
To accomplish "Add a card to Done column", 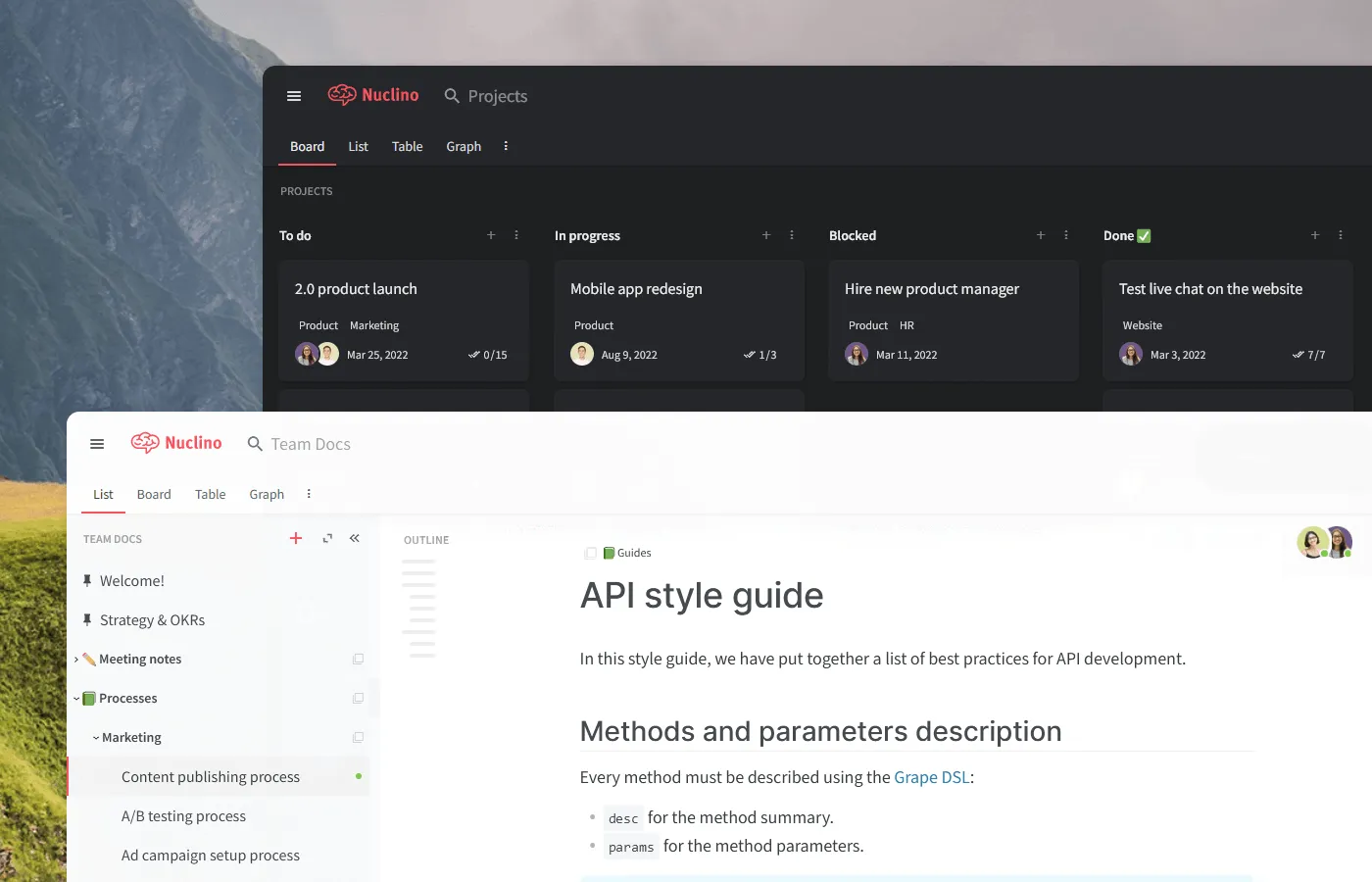I will [1315, 235].
